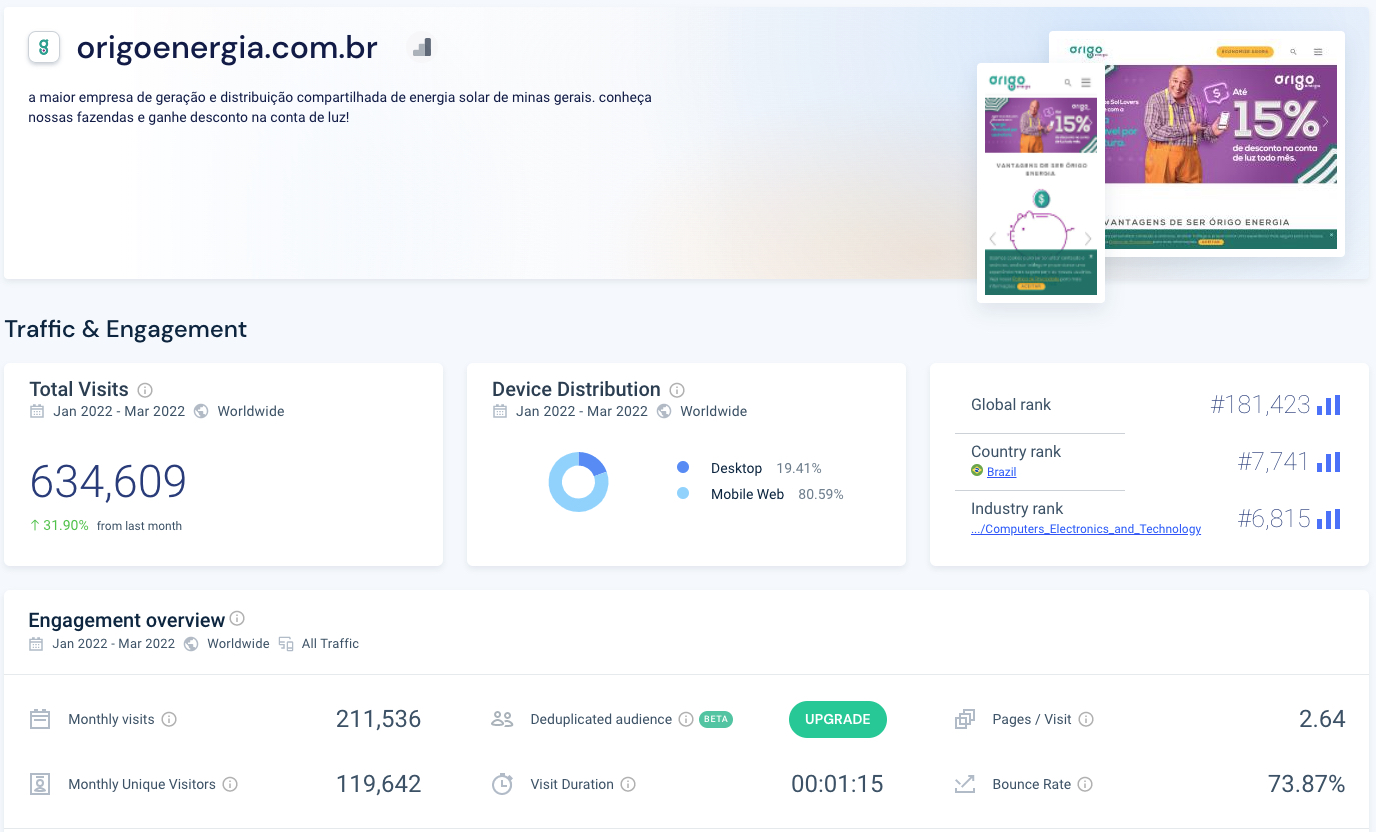Click the Pages / Visit info icon
The width and height of the screenshot is (1376, 832).
point(1086,719)
